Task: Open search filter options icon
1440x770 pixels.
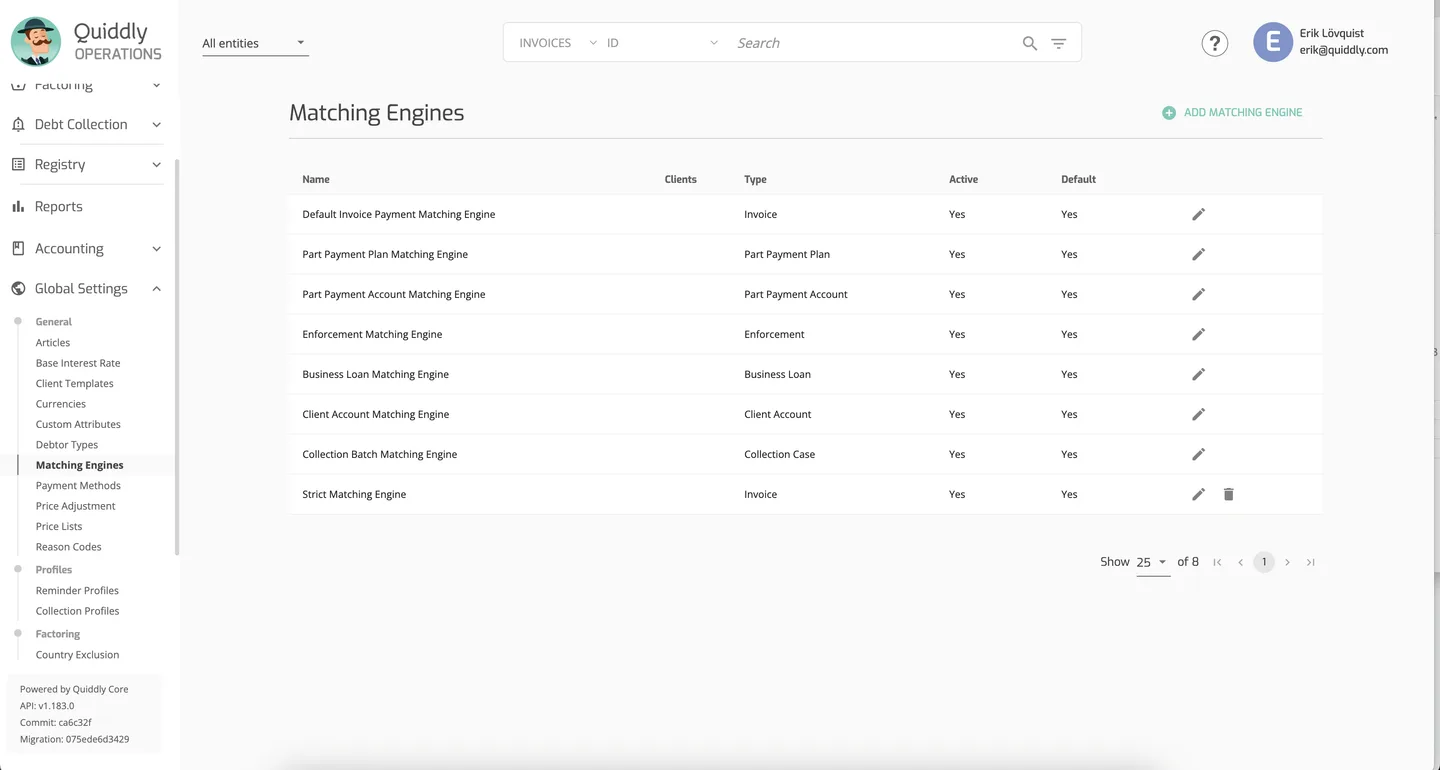Action: (1059, 43)
